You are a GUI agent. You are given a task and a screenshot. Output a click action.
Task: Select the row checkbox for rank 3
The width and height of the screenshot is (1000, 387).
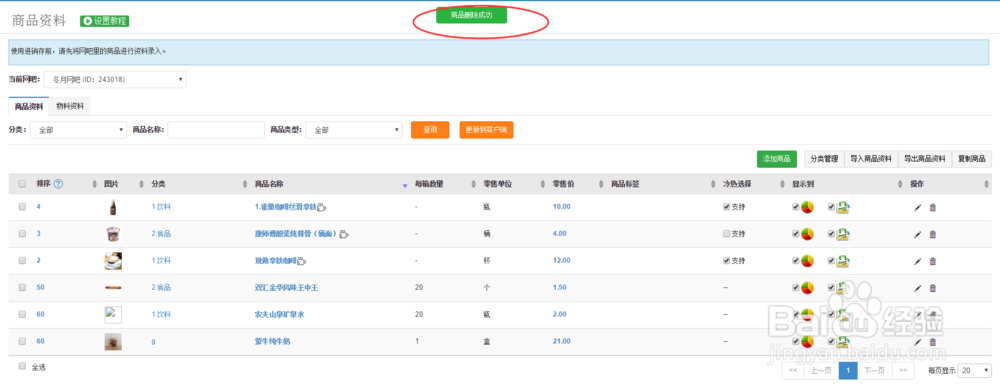22,234
